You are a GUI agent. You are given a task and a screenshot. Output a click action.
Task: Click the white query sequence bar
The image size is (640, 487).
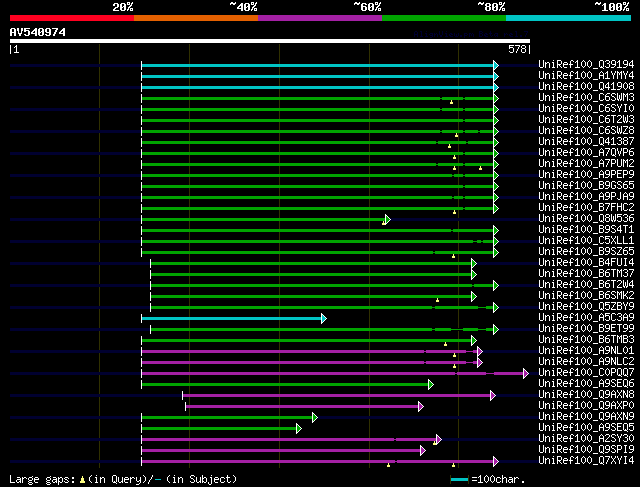(x=270, y=41)
